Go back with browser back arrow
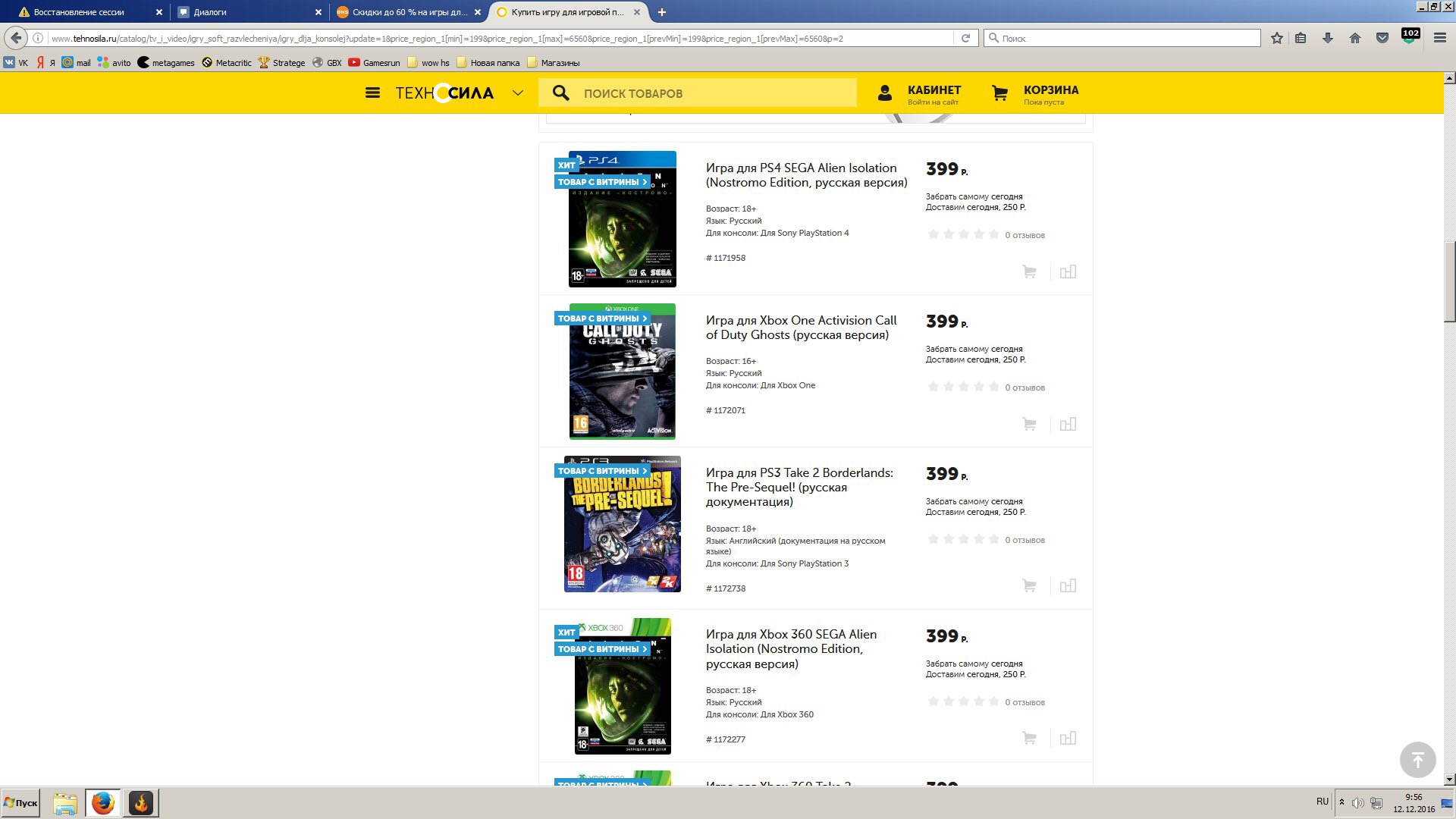This screenshot has width=1456, height=819. coord(16,38)
